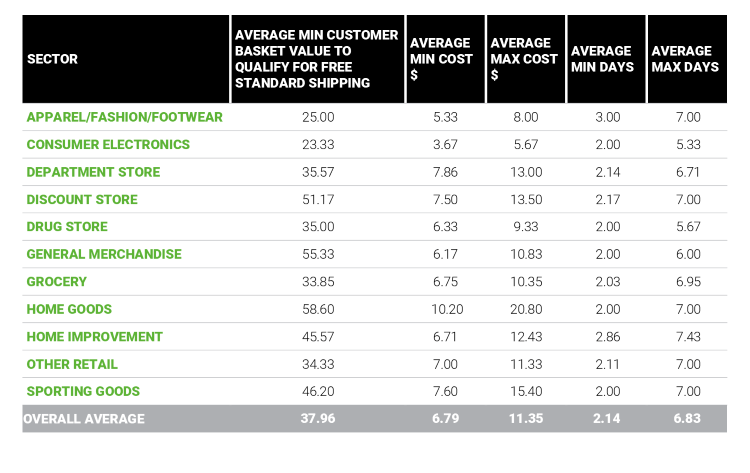Click the General Merchandise sector label
Image resolution: width=750 pixels, height=473 pixels.
[104, 254]
